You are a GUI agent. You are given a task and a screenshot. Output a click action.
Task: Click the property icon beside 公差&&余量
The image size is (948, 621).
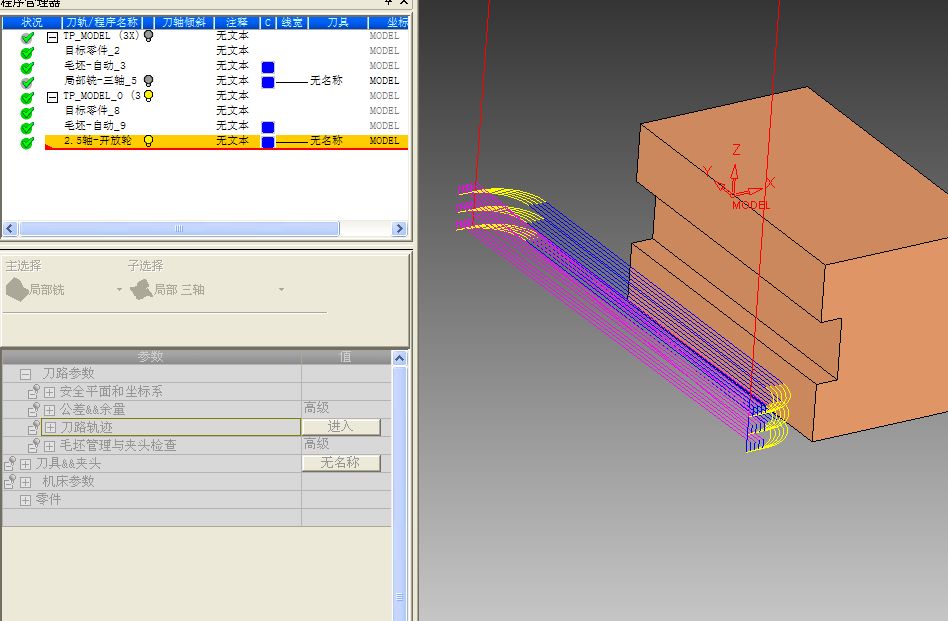[34, 410]
